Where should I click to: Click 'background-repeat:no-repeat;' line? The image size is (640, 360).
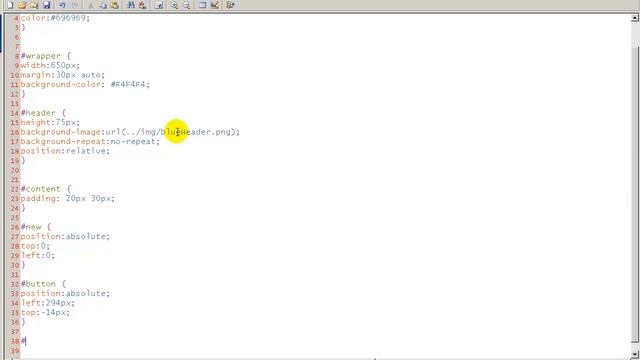pos(90,141)
